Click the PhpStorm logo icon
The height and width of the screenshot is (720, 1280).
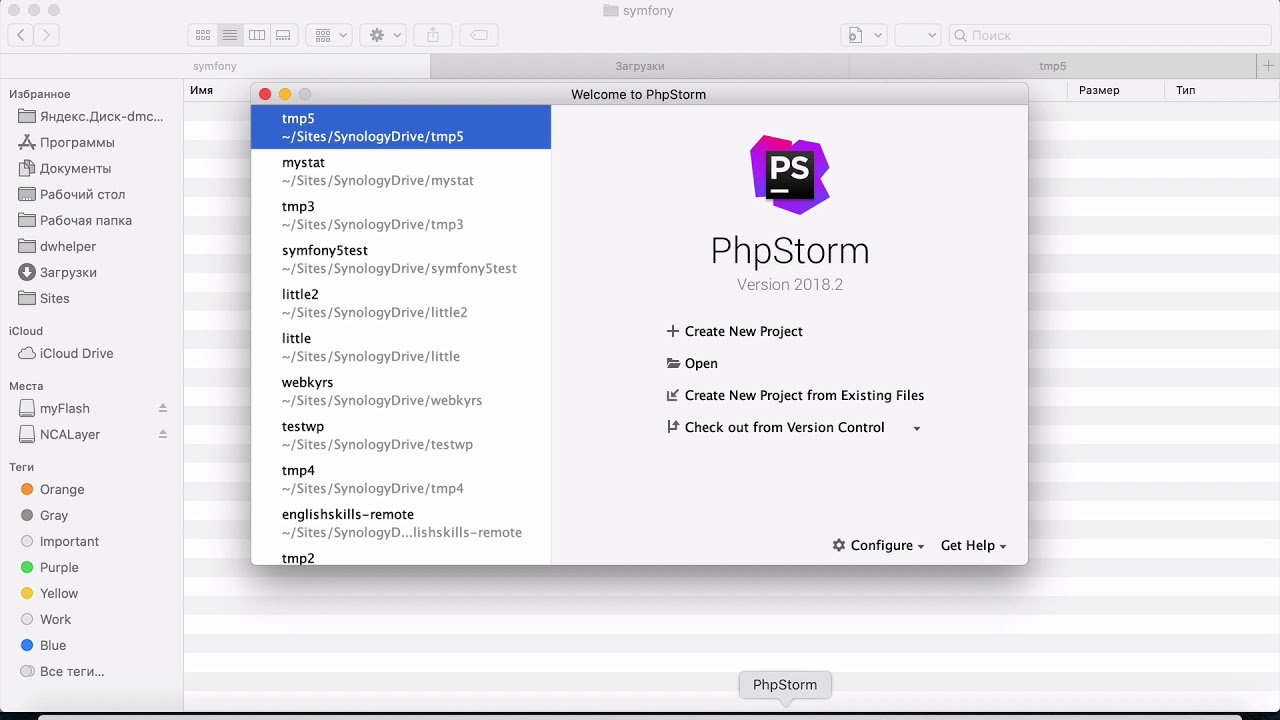pyautogui.click(x=790, y=175)
